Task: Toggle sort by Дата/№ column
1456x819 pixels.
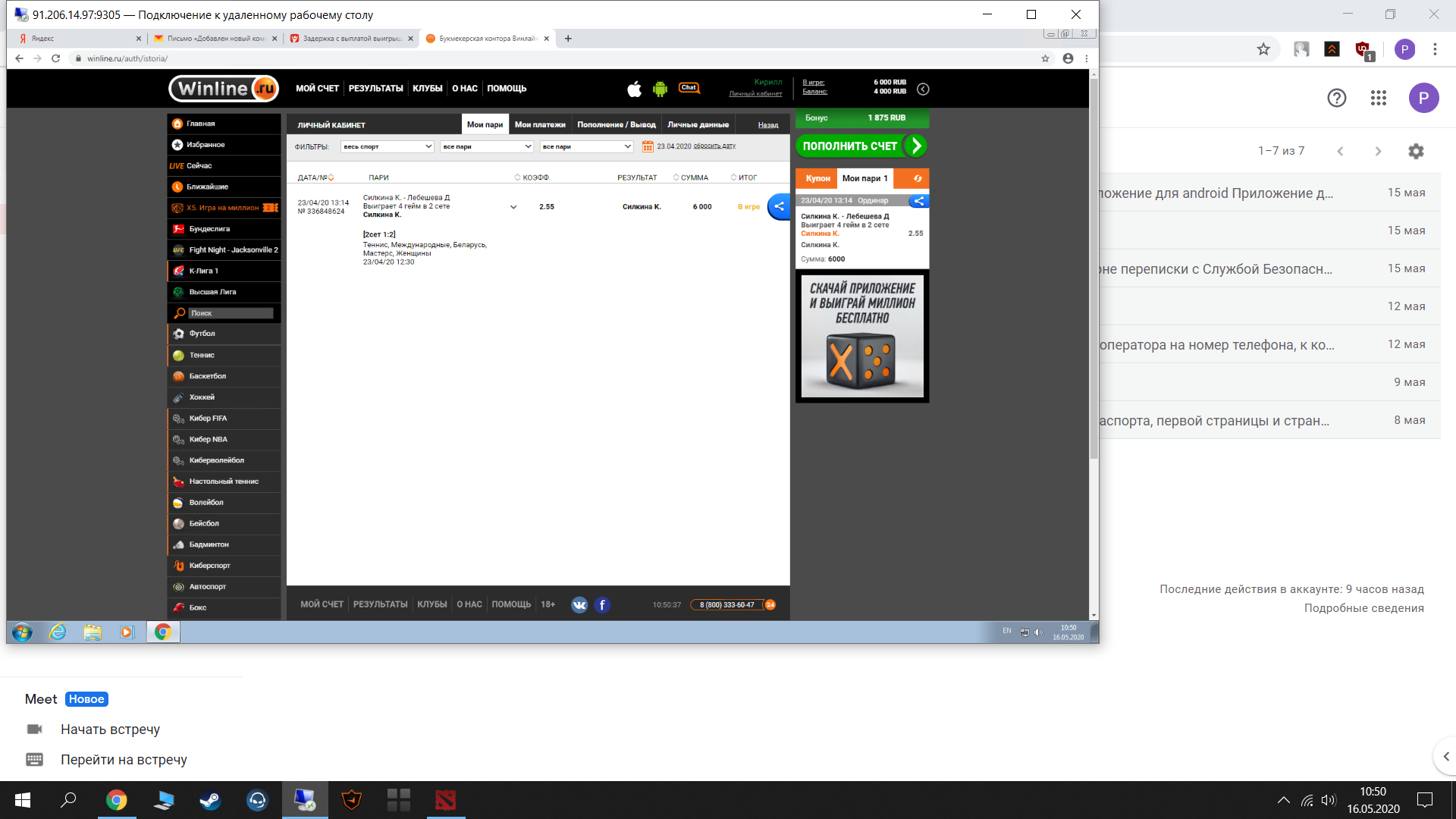Action: pyautogui.click(x=315, y=177)
